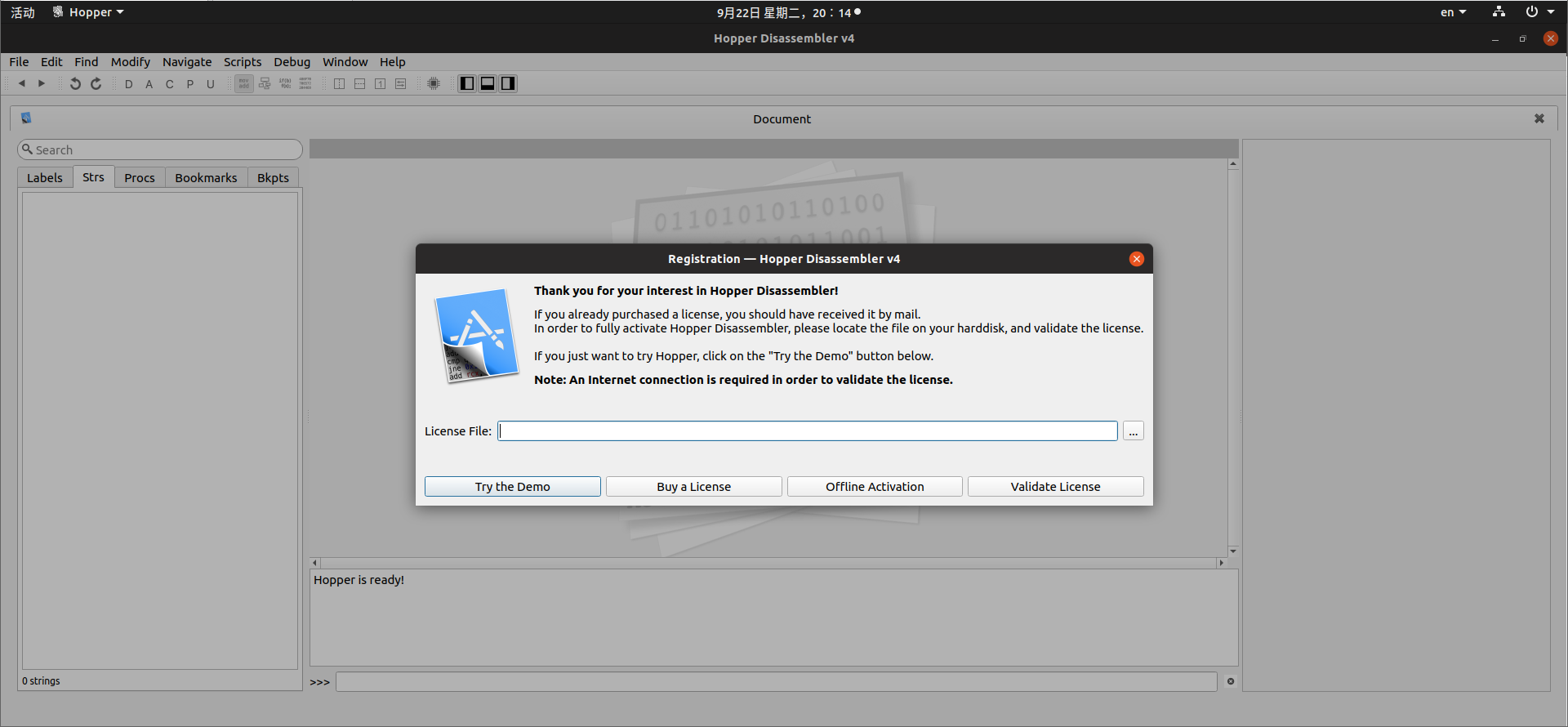This screenshot has height=727, width=1568.
Task: Click the command input field after >>> prompt
Action: (x=776, y=682)
